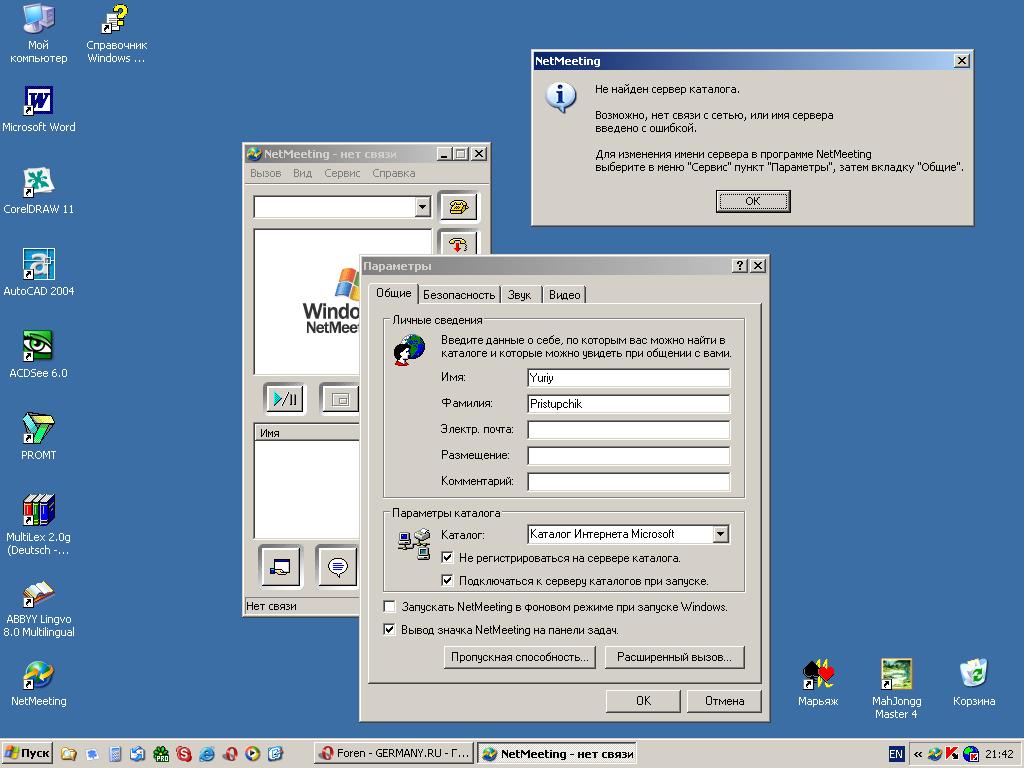The height and width of the screenshot is (768, 1024).
Task: Click the 21:42 taskbar clock
Action: pos(999,754)
